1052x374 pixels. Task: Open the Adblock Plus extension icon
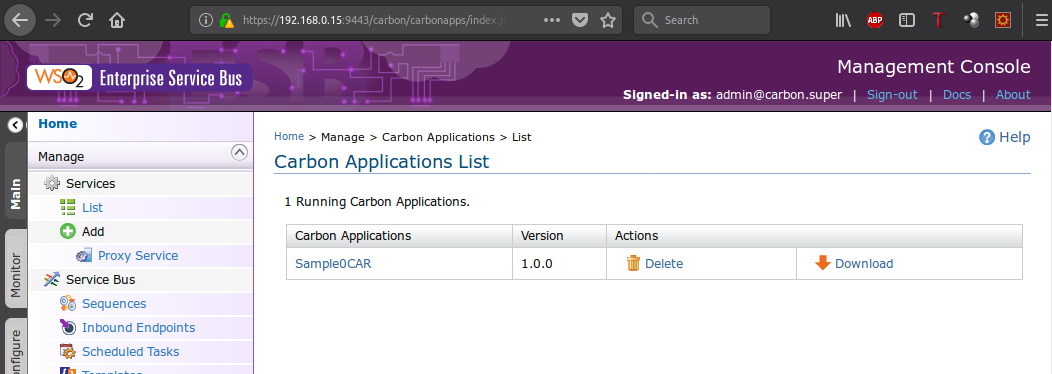[875, 20]
